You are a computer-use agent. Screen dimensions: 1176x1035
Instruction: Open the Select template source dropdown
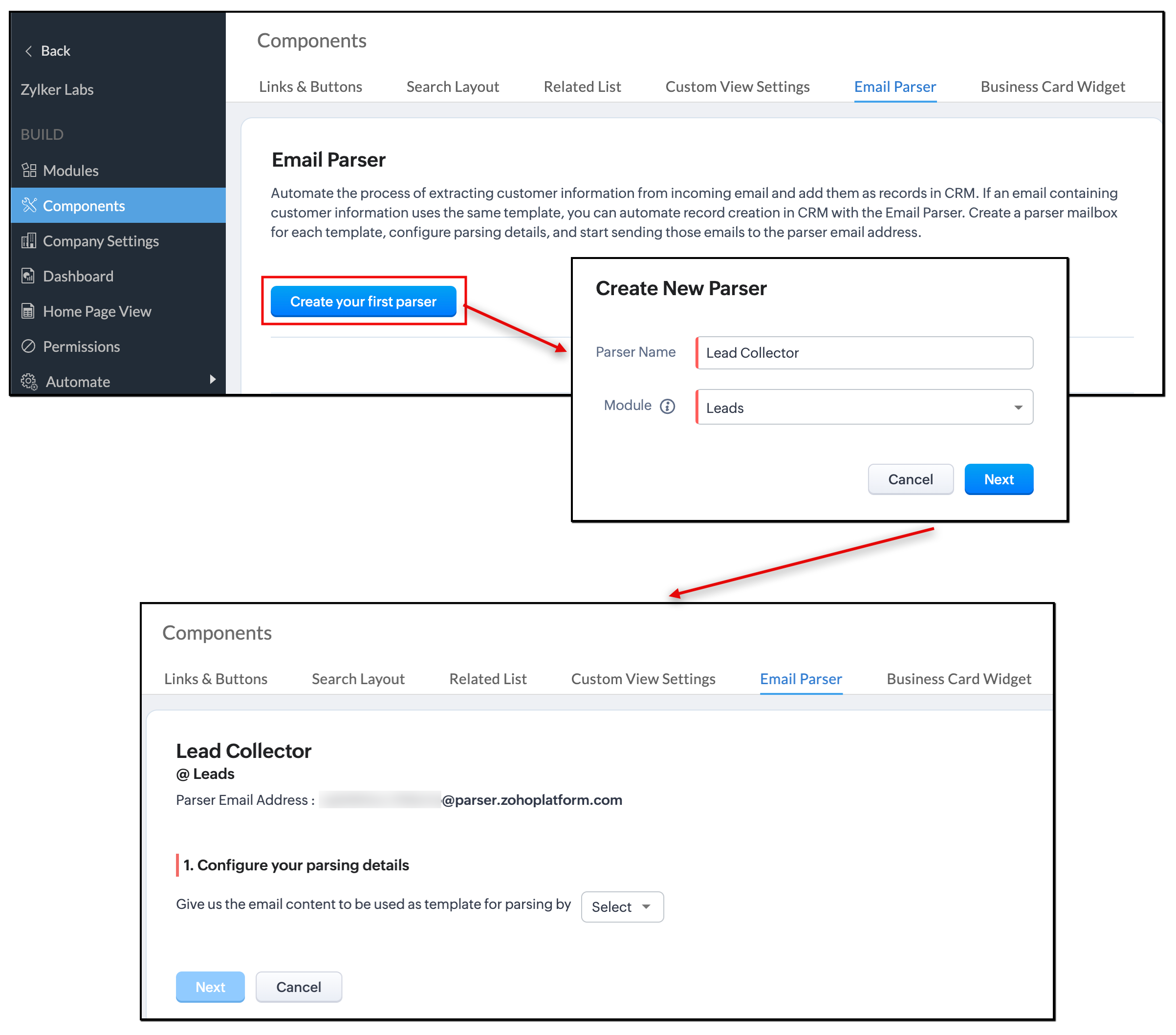(622, 907)
